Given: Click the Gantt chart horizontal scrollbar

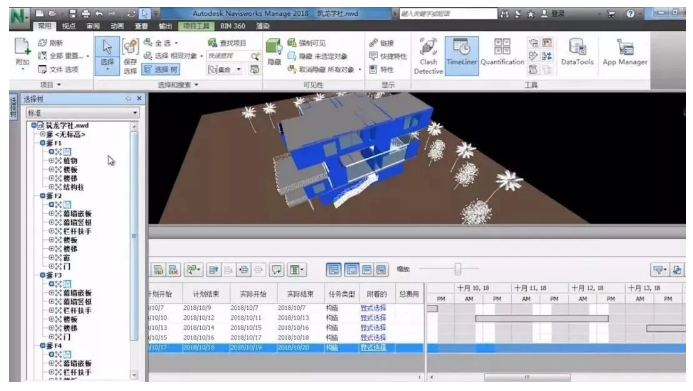Looking at the screenshot, I should [526, 377].
